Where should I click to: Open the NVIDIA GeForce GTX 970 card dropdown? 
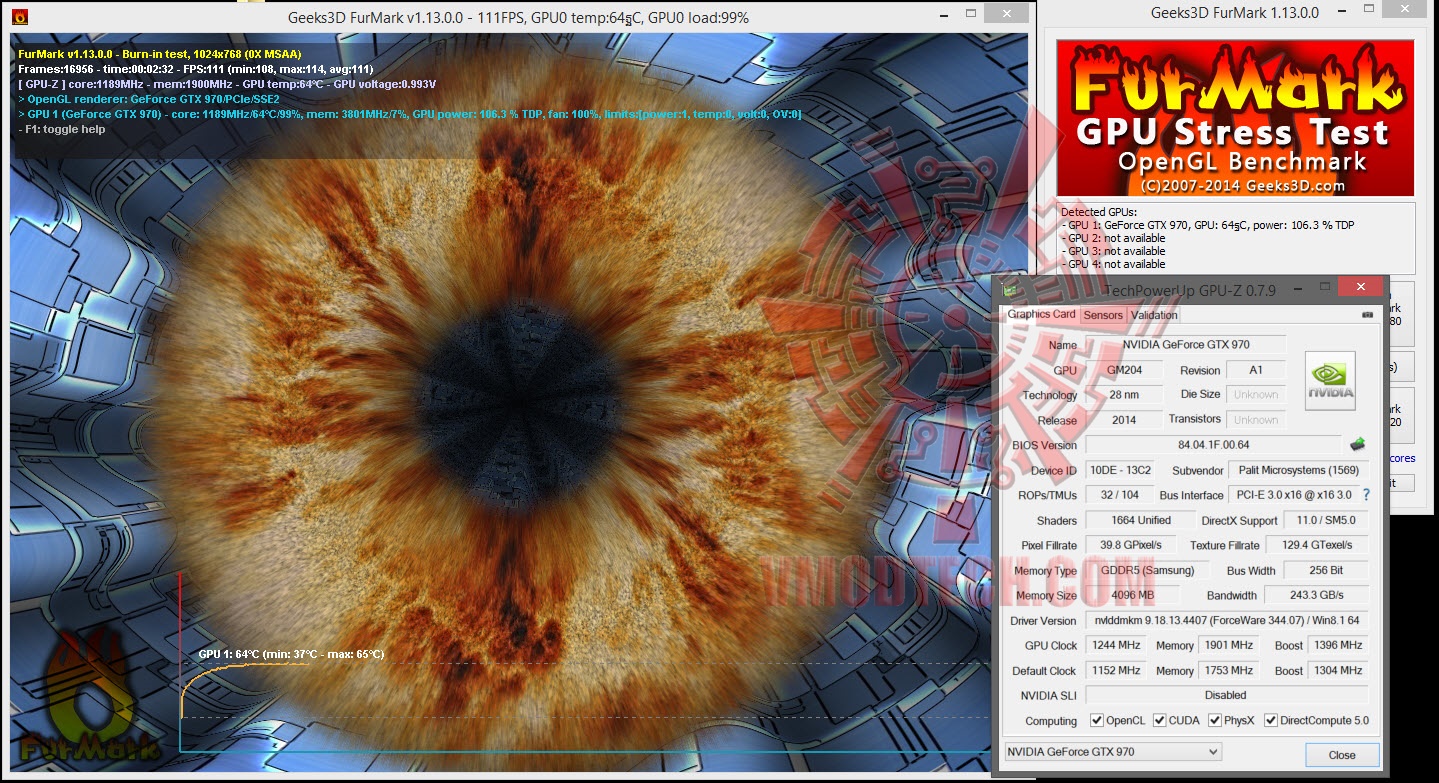pyautogui.click(x=1112, y=752)
